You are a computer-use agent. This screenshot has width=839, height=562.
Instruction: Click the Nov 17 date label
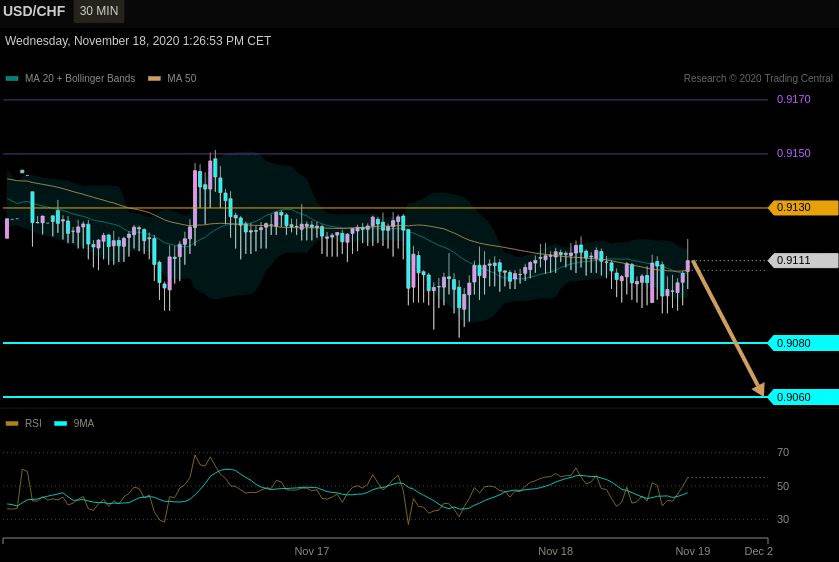coord(311,551)
